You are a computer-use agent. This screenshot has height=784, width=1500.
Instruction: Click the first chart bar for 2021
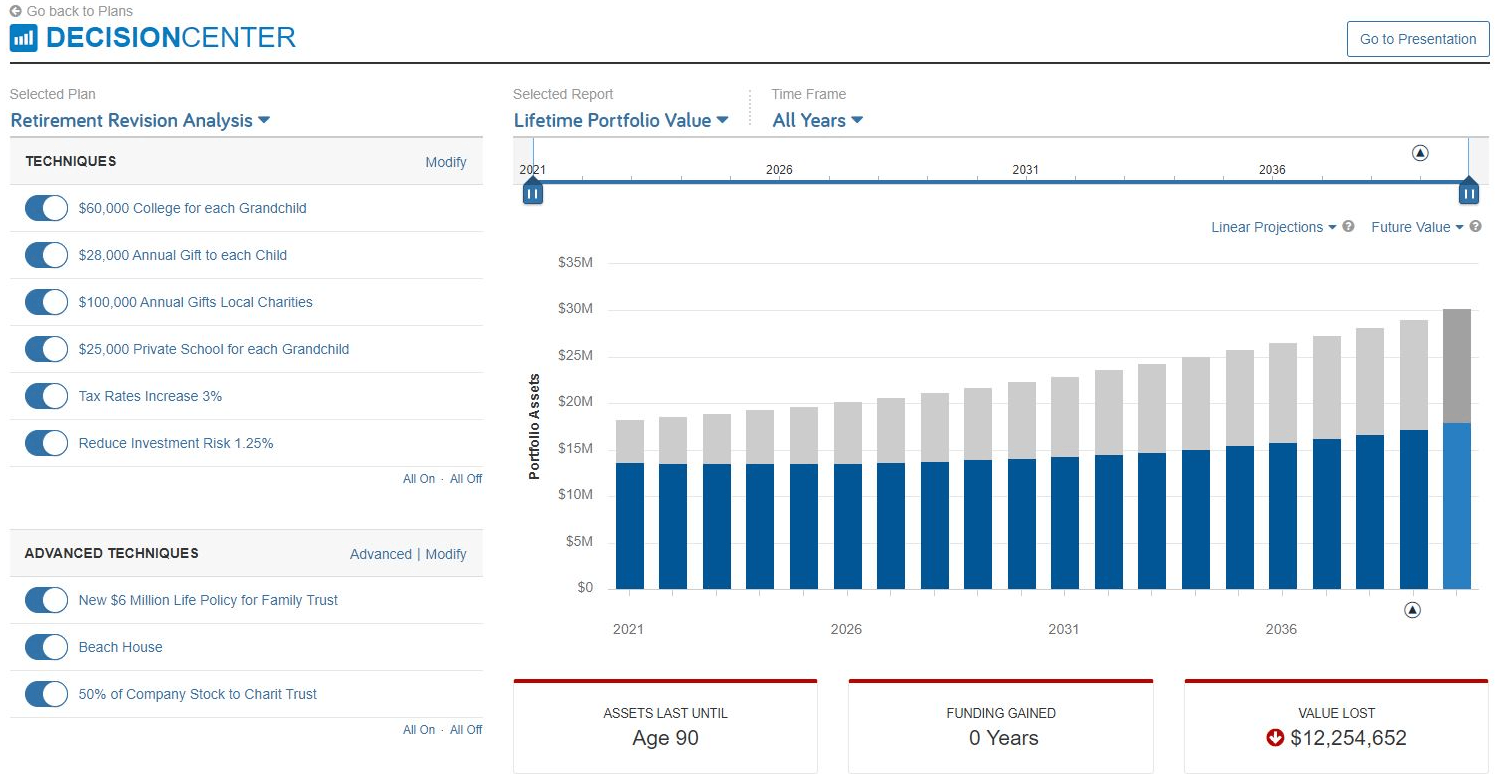(x=630, y=504)
